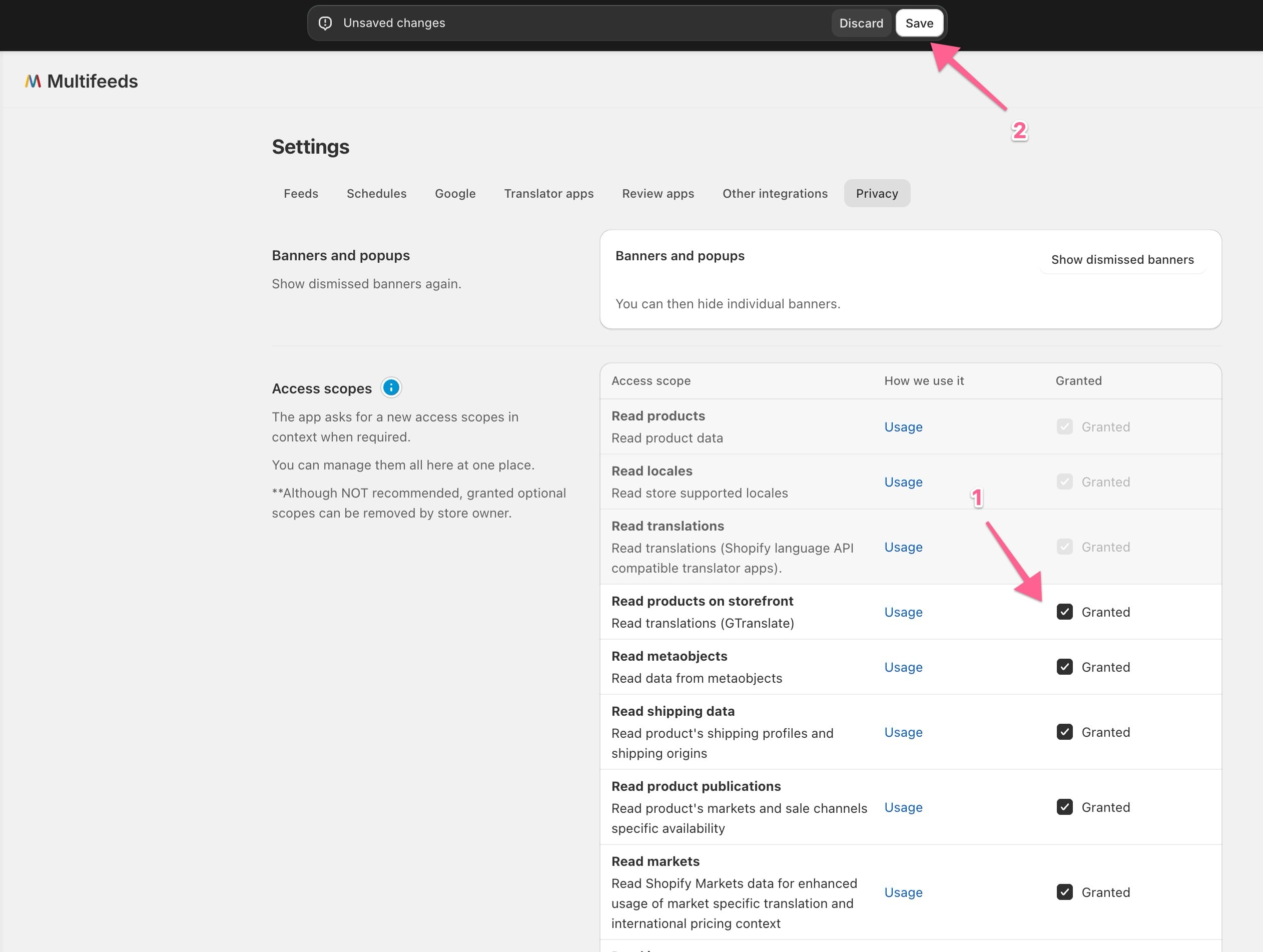The height and width of the screenshot is (952, 1263).
Task: Open Usage link for Read metaobjects
Action: pos(903,667)
